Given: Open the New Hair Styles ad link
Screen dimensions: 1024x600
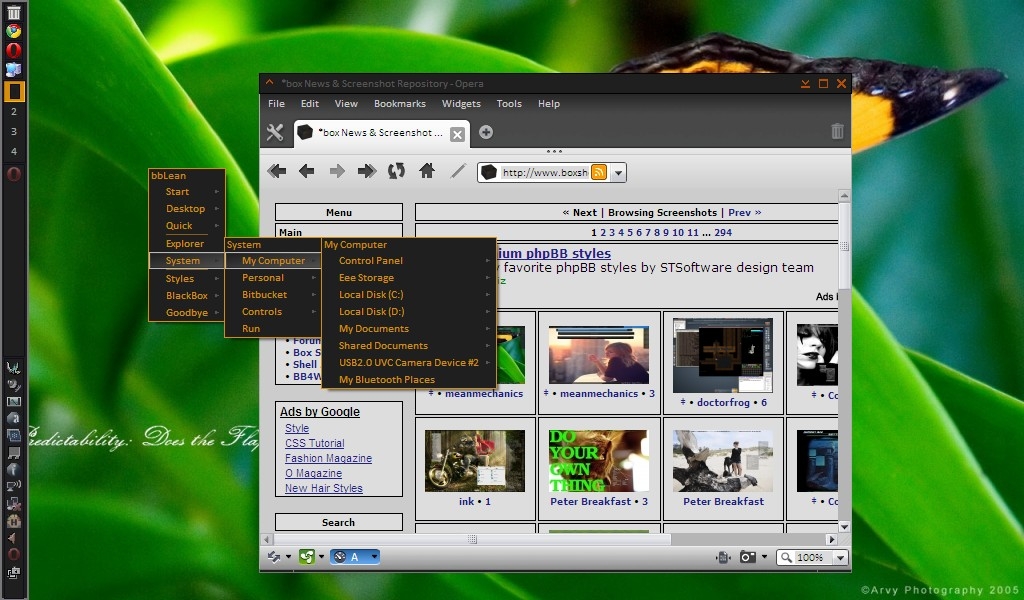Looking at the screenshot, I should pos(323,488).
